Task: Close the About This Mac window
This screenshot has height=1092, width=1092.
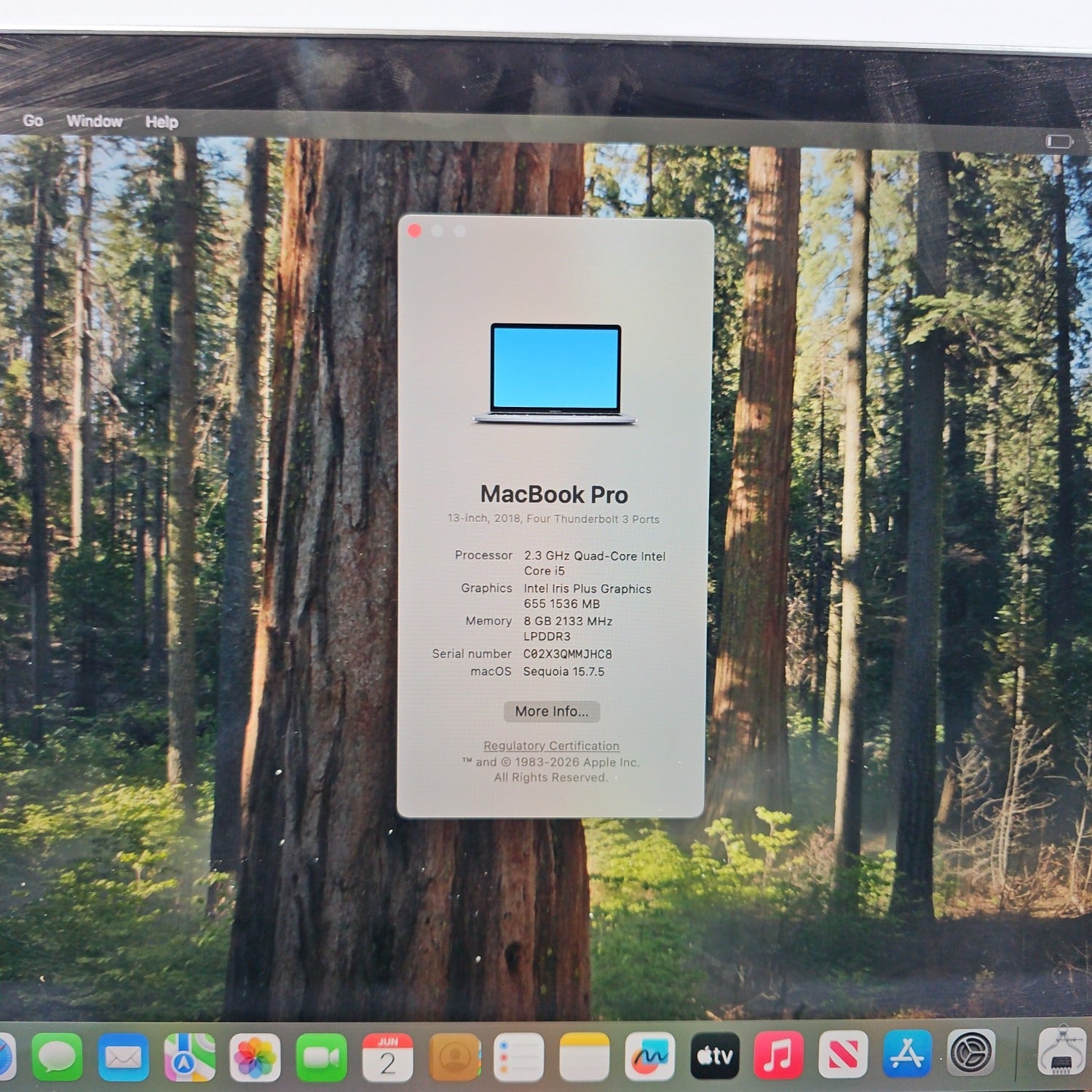Action: [415, 231]
